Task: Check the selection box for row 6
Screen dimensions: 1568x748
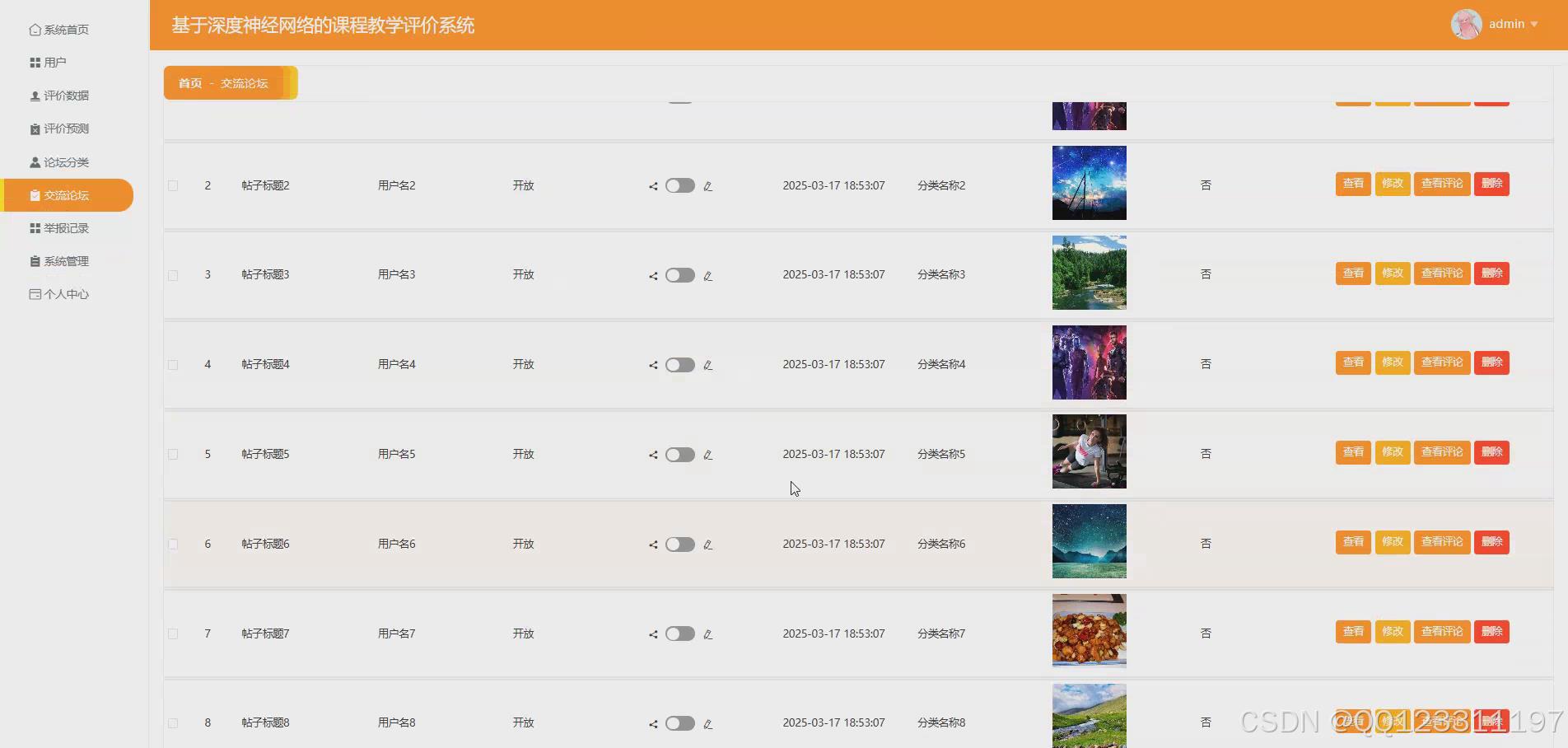Action: point(173,544)
